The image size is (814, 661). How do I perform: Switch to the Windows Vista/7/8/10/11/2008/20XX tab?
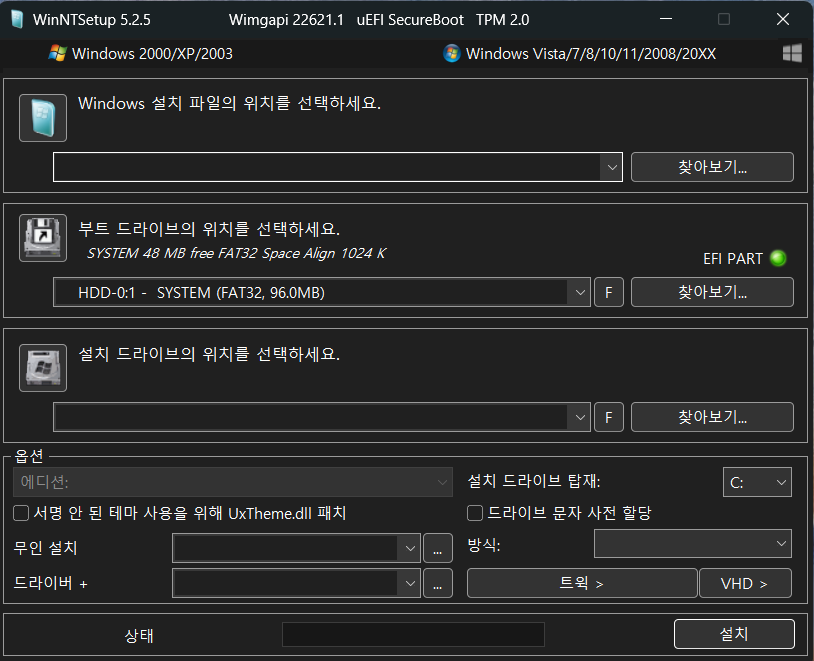580,53
